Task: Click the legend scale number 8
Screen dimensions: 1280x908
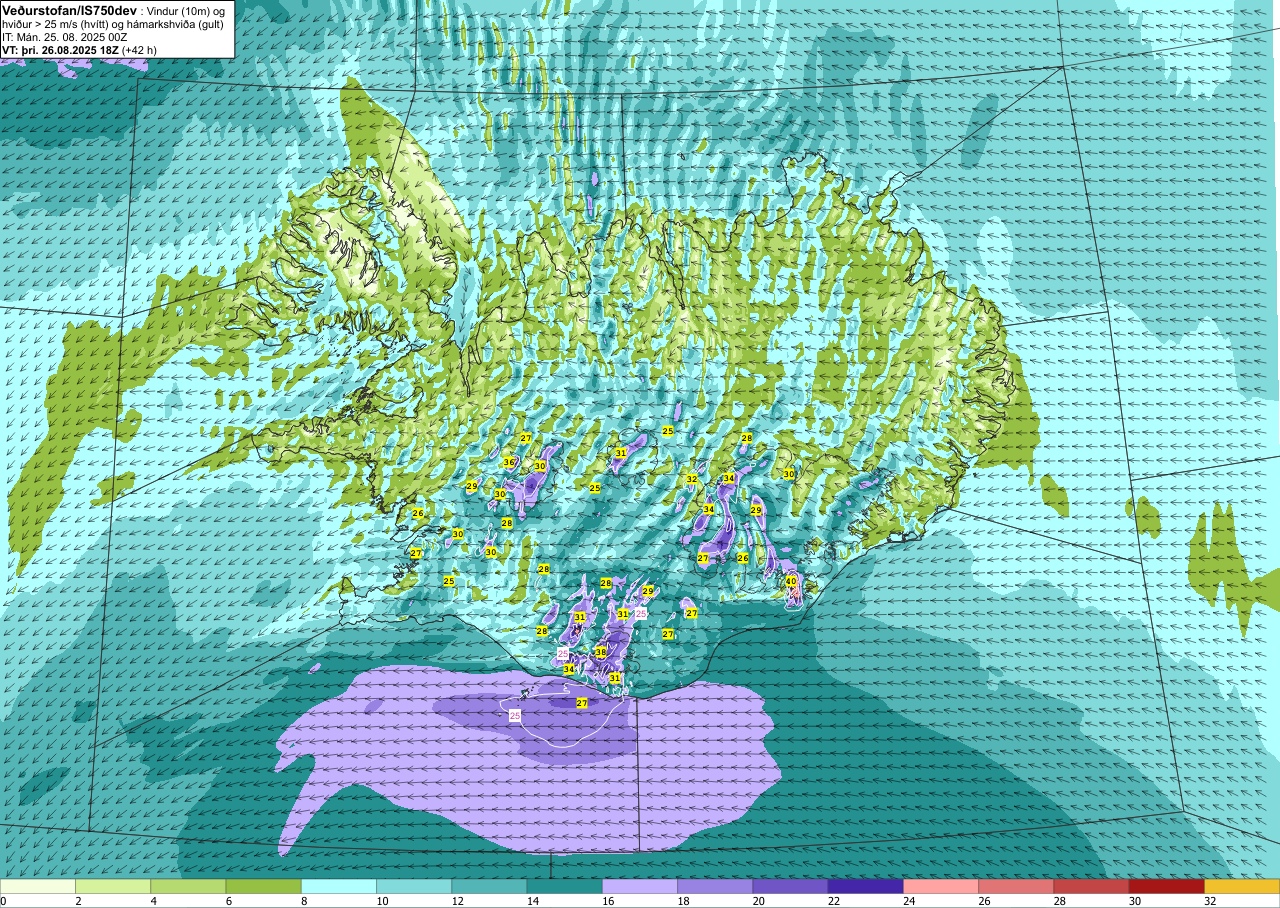Action: click(x=304, y=901)
